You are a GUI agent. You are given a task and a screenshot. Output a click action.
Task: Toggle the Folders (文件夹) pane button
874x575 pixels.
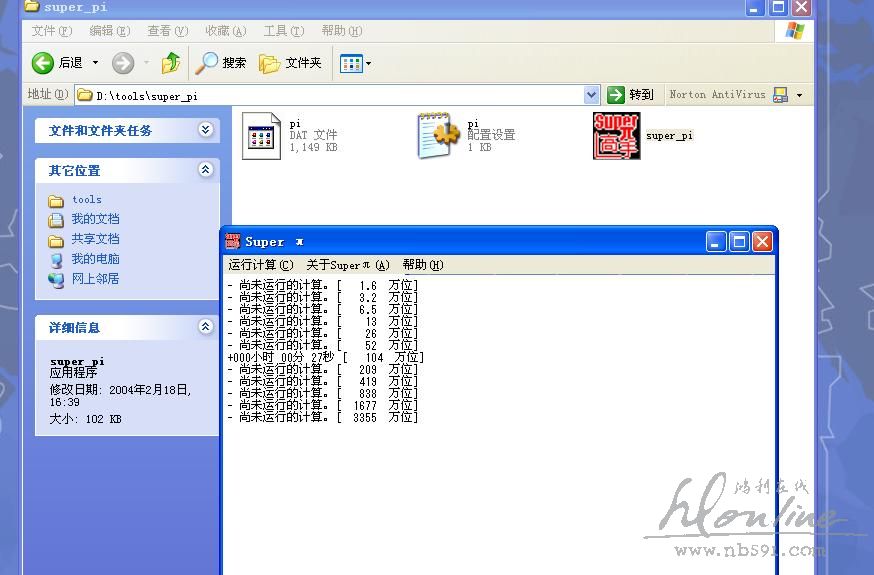[290, 63]
